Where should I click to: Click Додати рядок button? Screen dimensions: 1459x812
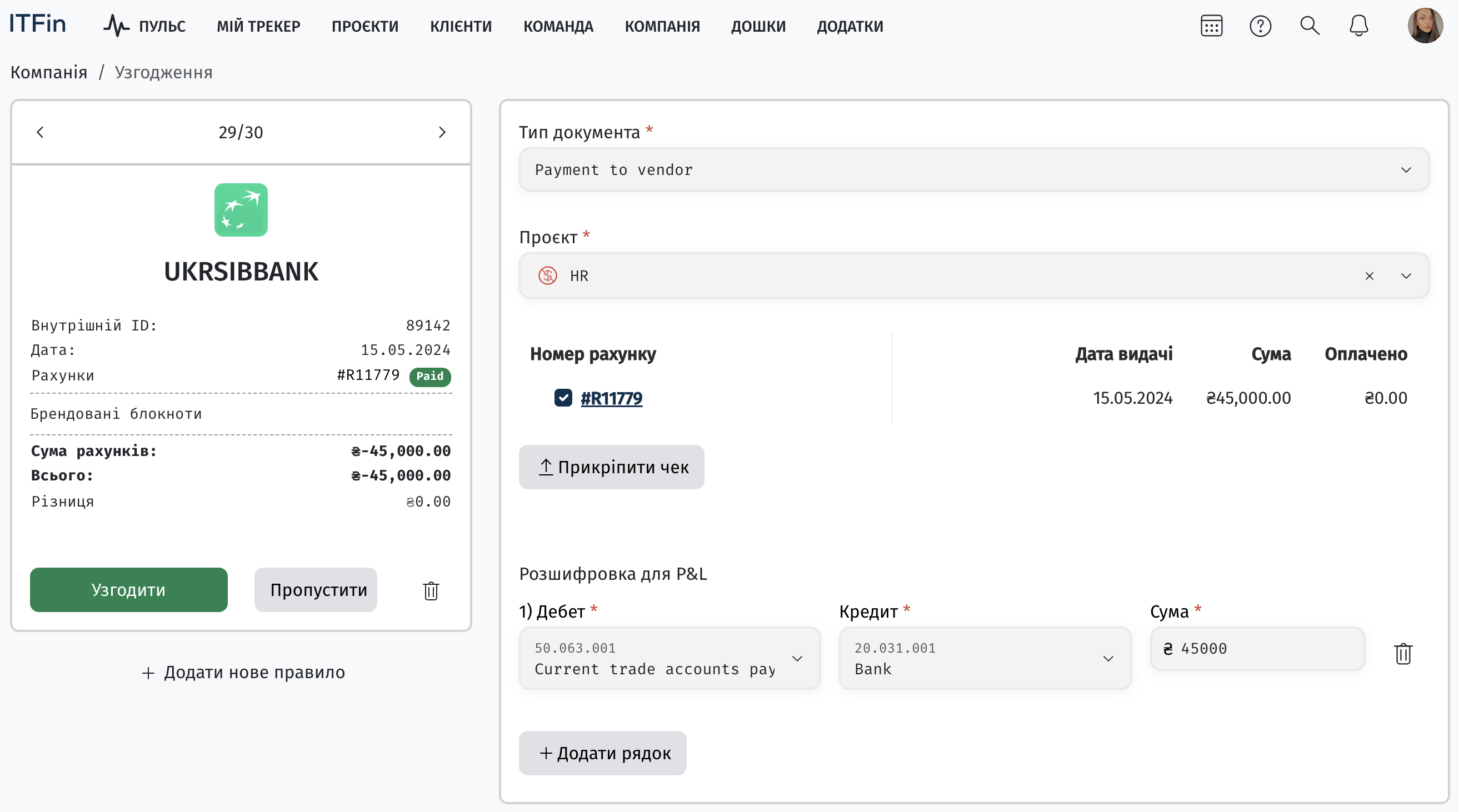tap(603, 753)
